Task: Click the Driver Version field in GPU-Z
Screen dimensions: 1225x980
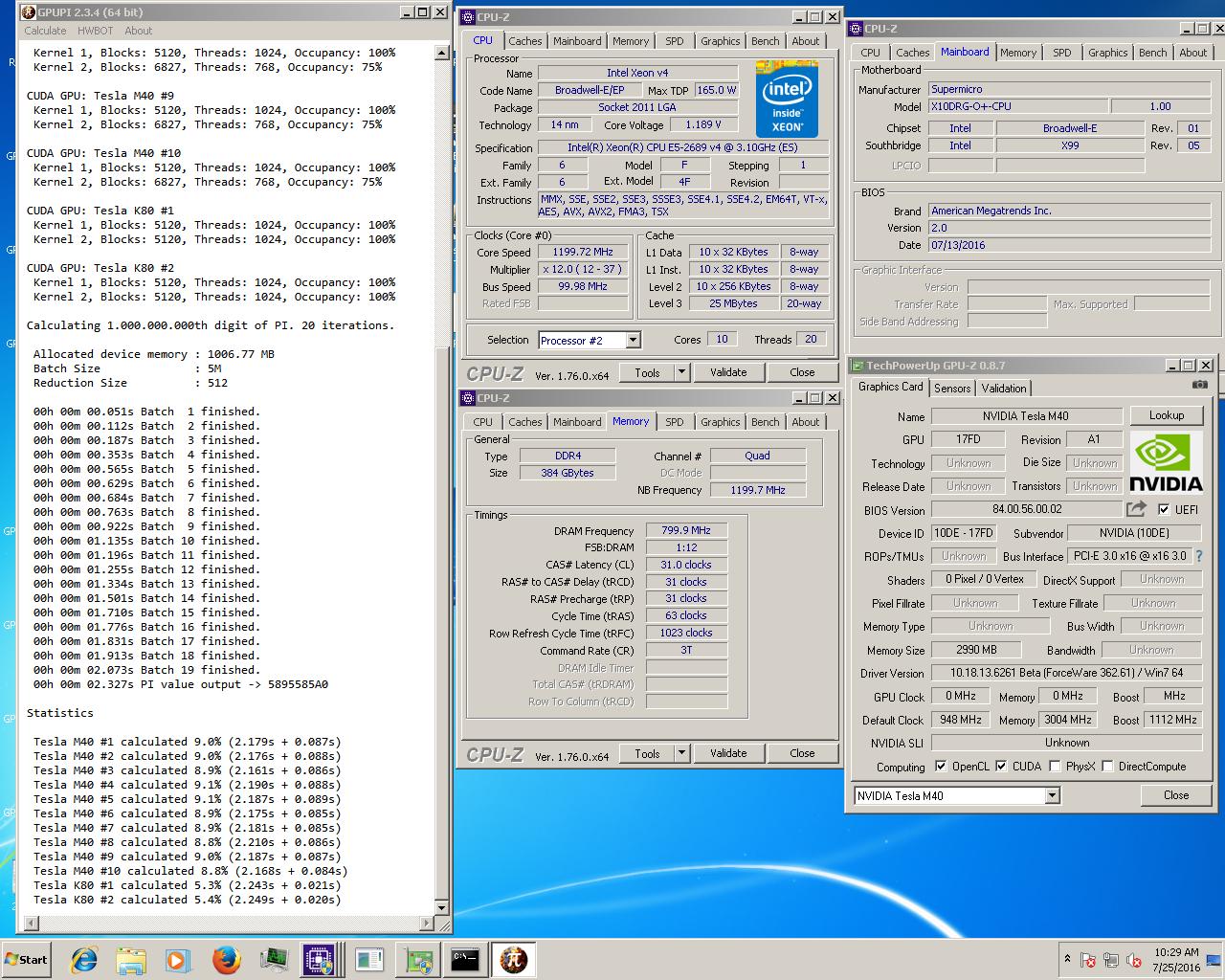Action: (1066, 673)
